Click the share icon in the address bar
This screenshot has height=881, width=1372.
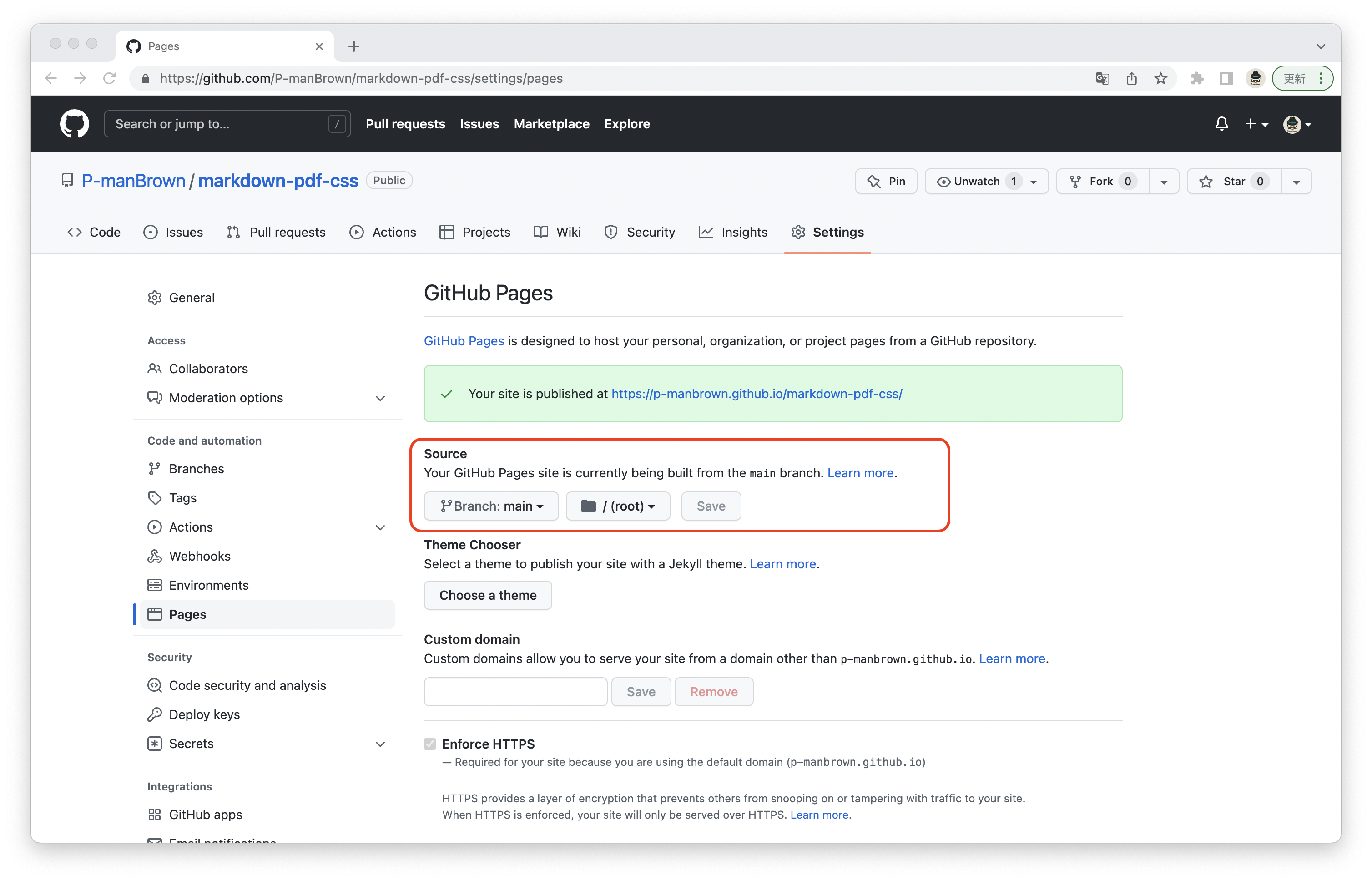tap(1131, 78)
